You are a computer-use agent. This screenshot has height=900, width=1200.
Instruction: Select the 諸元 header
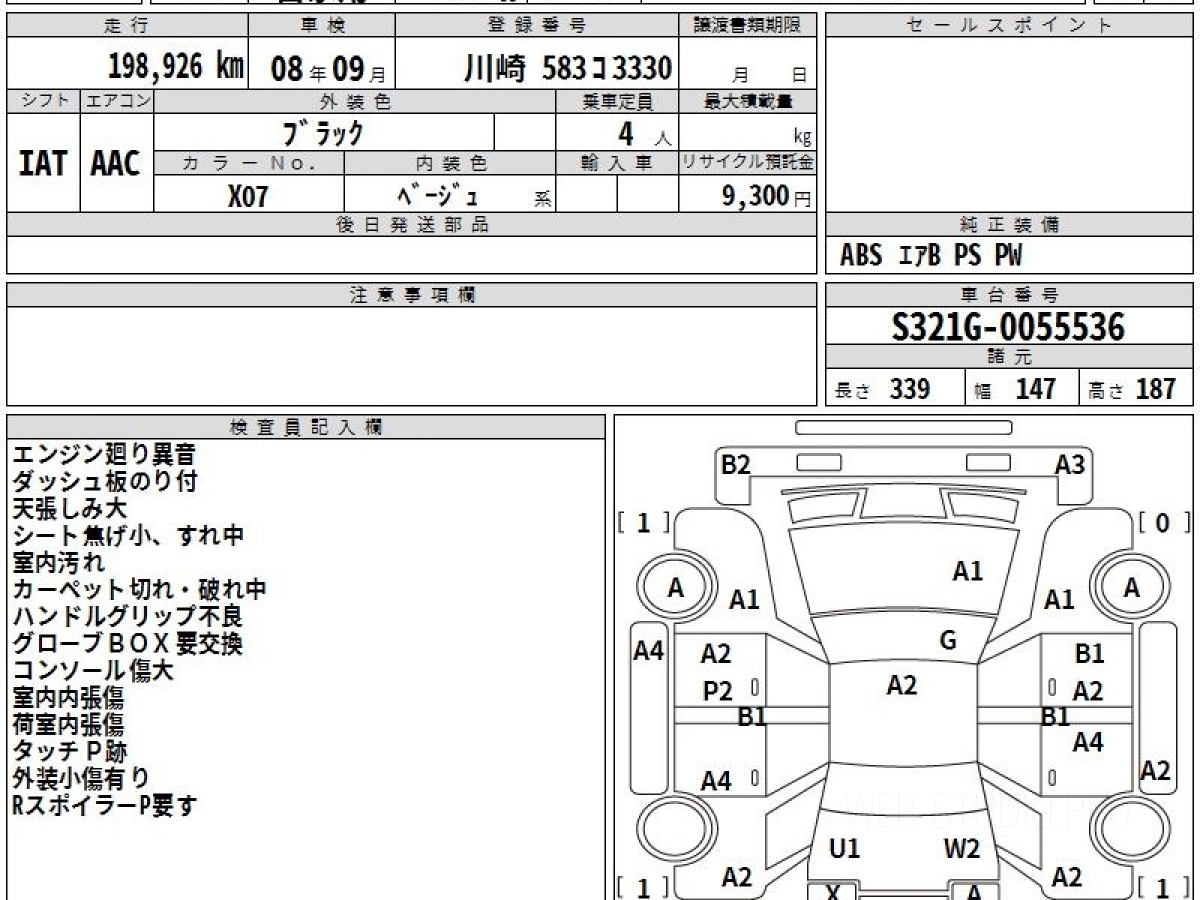[x=1010, y=357]
